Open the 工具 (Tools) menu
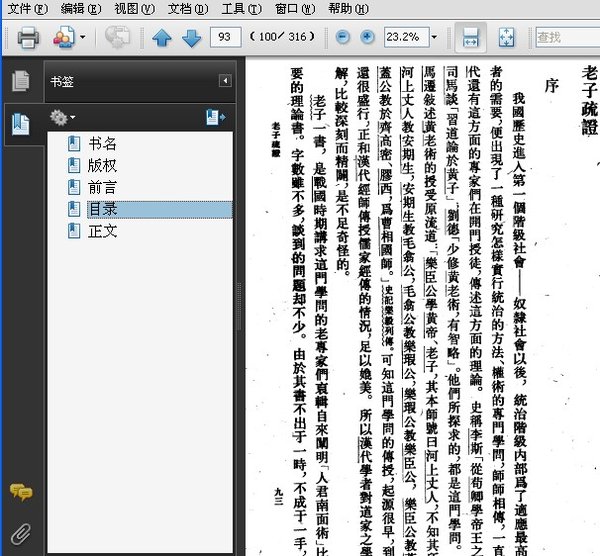The height and width of the screenshot is (556, 600). coord(241,8)
